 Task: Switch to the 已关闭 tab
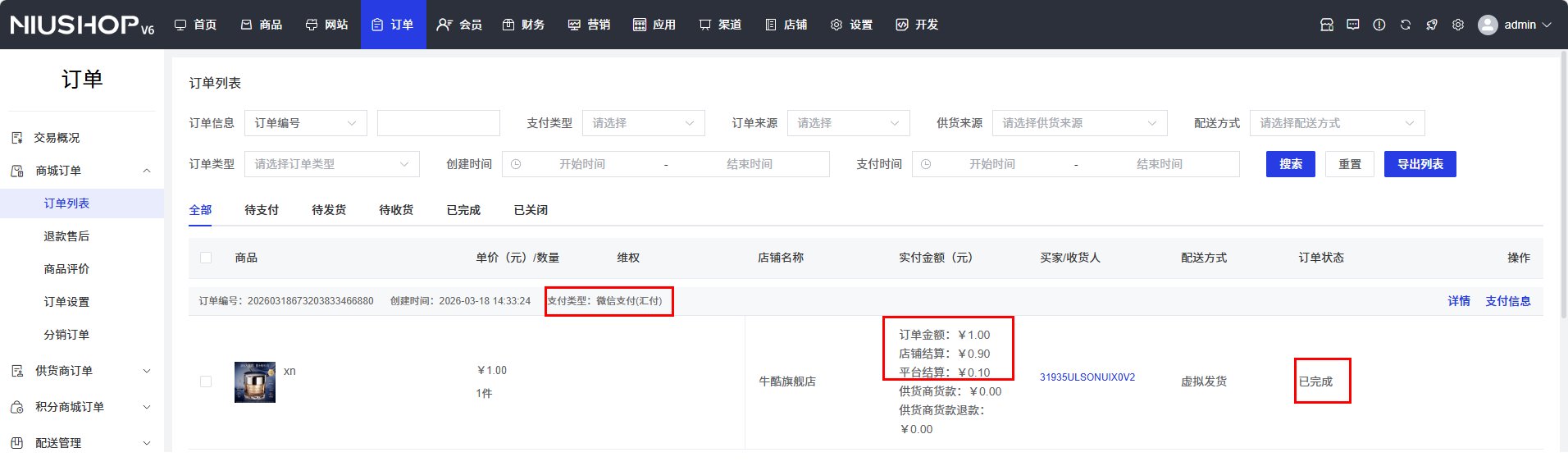click(x=531, y=210)
